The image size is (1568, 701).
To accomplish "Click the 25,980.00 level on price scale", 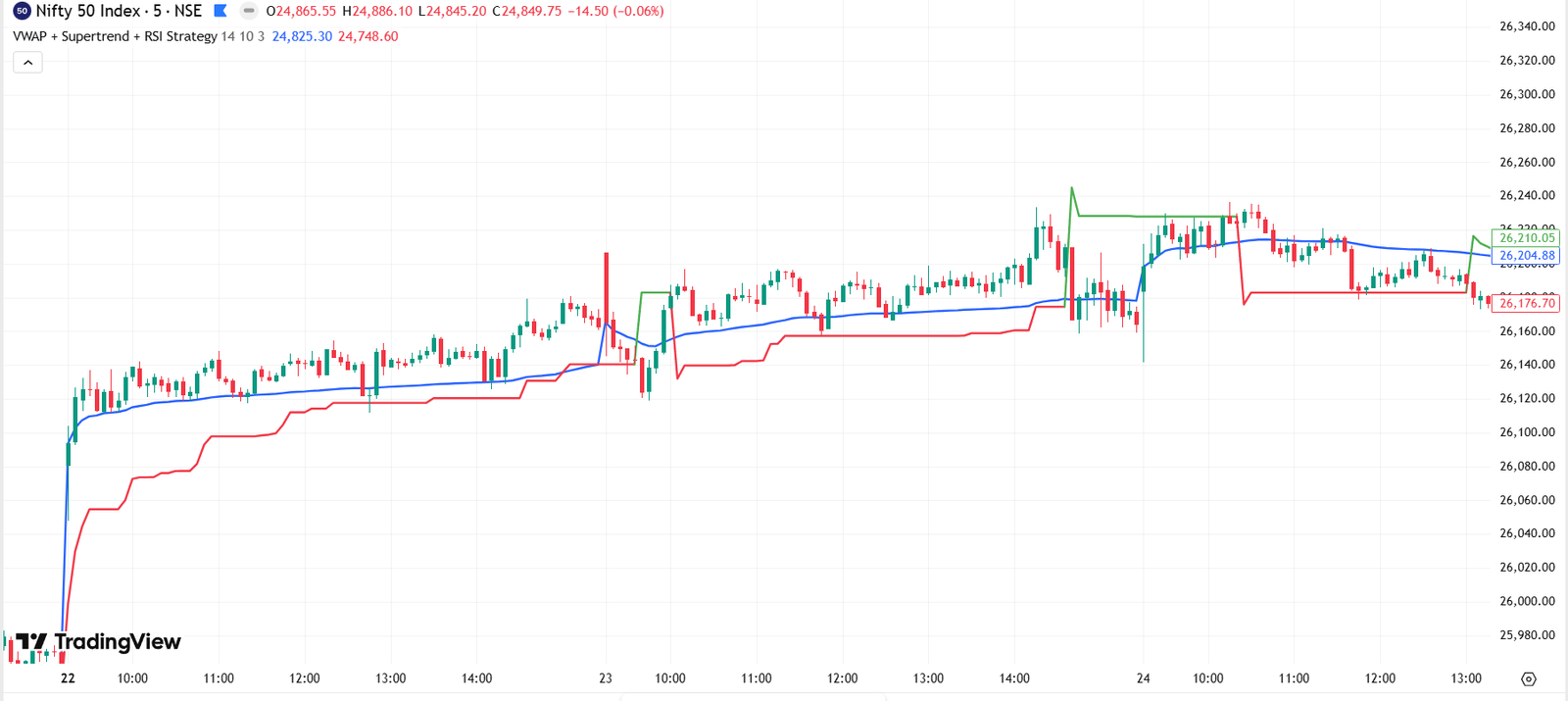I will coord(1527,635).
